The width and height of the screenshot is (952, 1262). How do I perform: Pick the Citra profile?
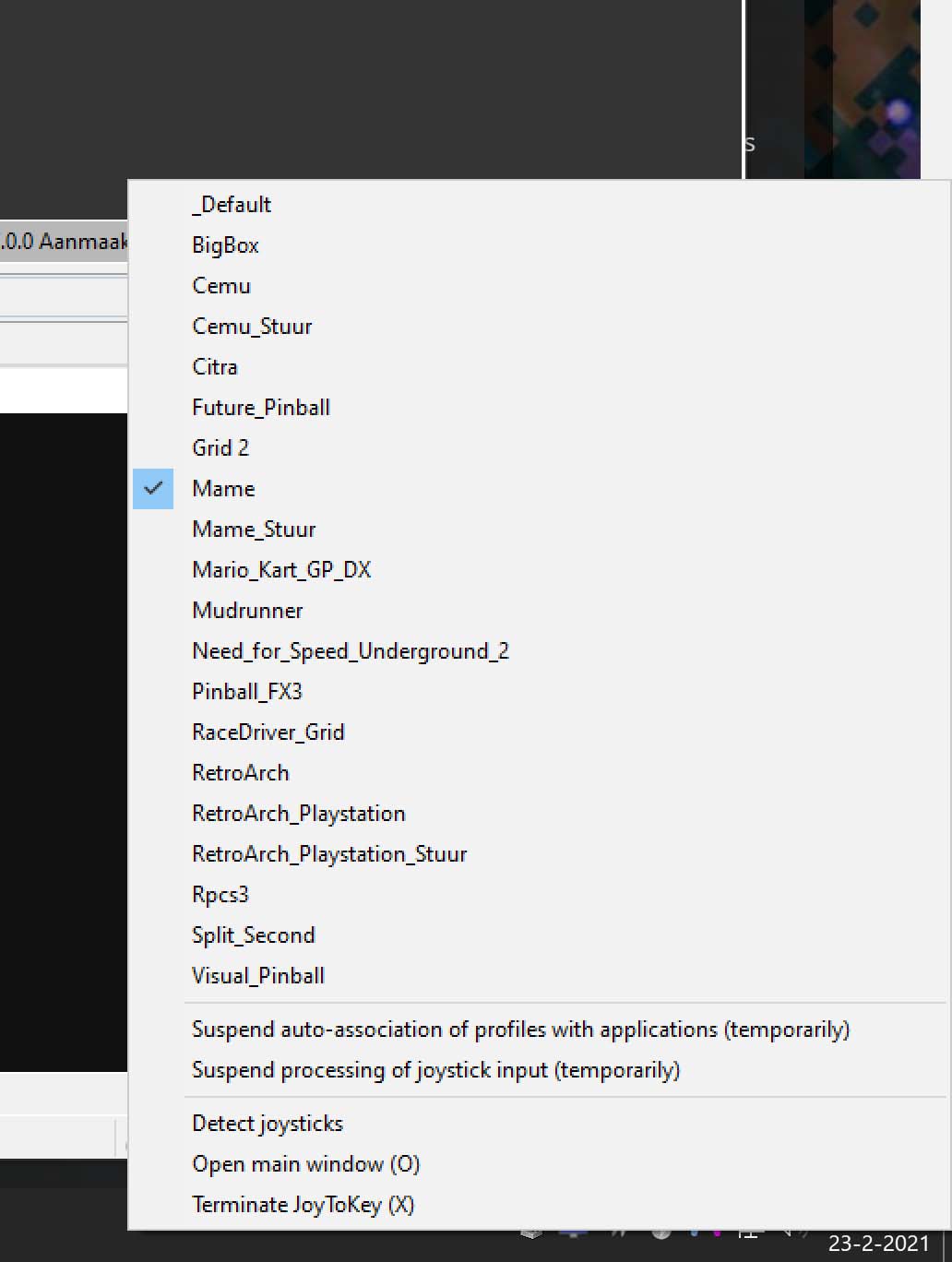(539, 367)
